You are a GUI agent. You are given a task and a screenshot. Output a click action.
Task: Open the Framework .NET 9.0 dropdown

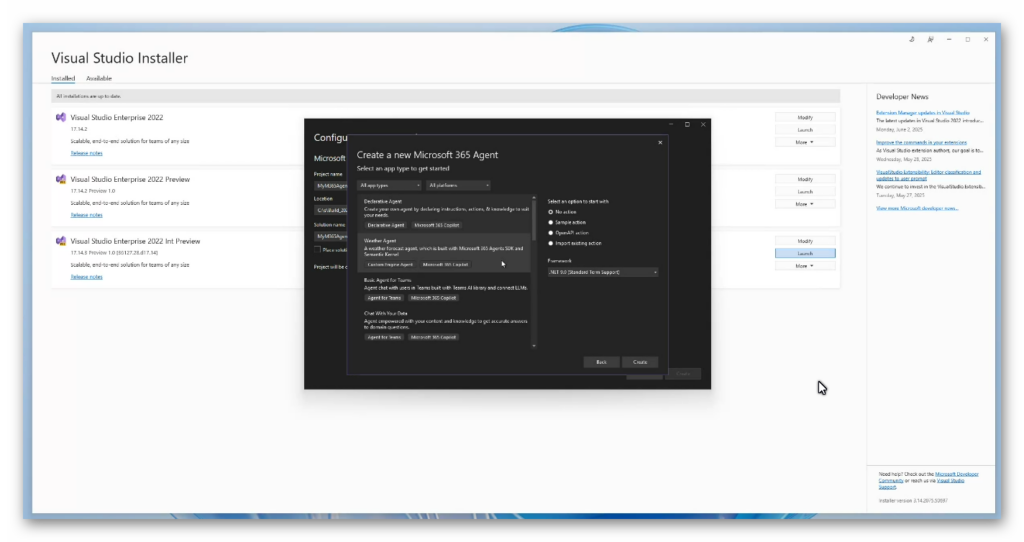pyautogui.click(x=603, y=272)
